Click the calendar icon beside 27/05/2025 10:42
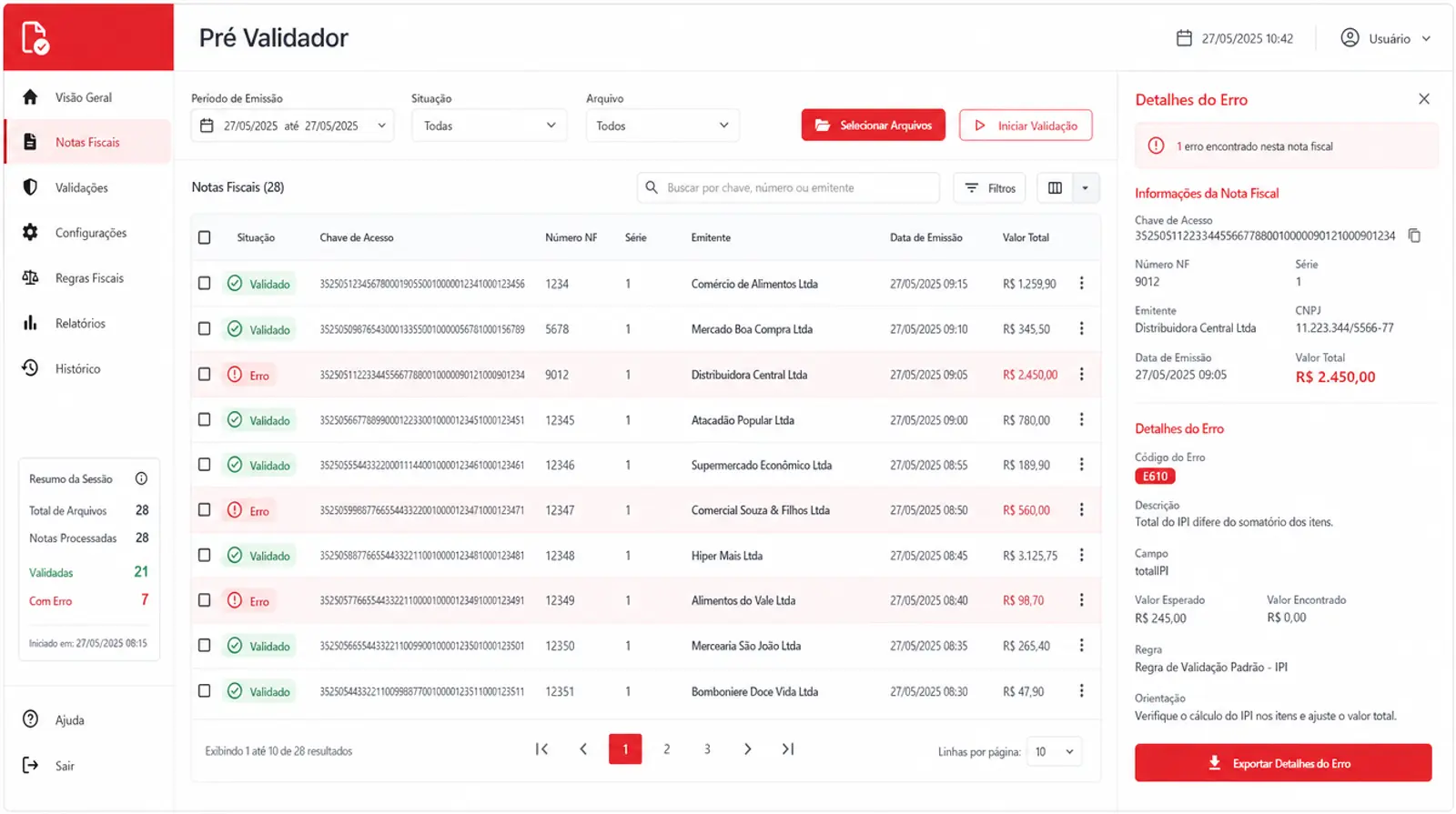Image resolution: width=1456 pixels, height=814 pixels. click(x=1184, y=38)
